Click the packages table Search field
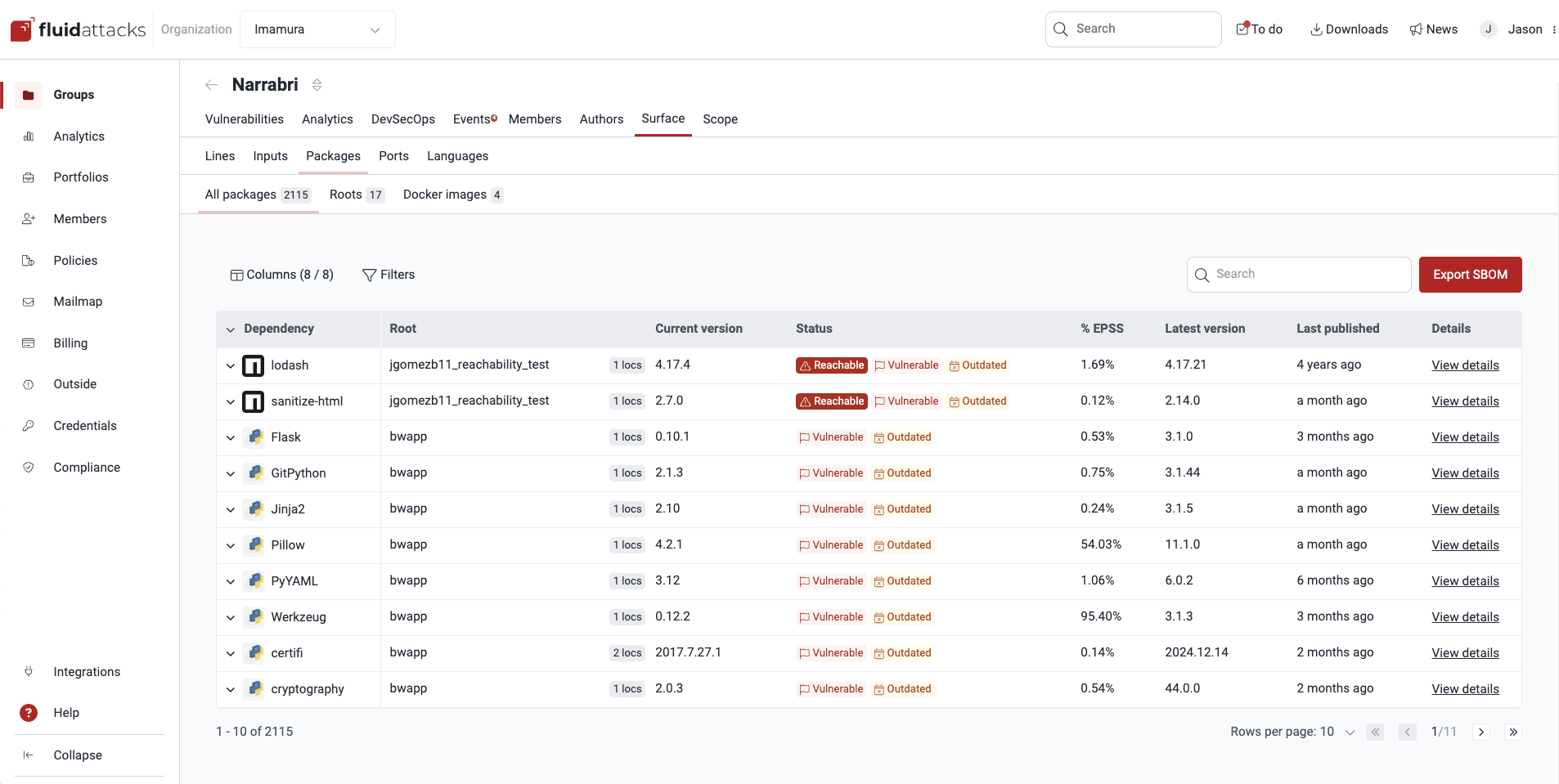 click(x=1299, y=275)
